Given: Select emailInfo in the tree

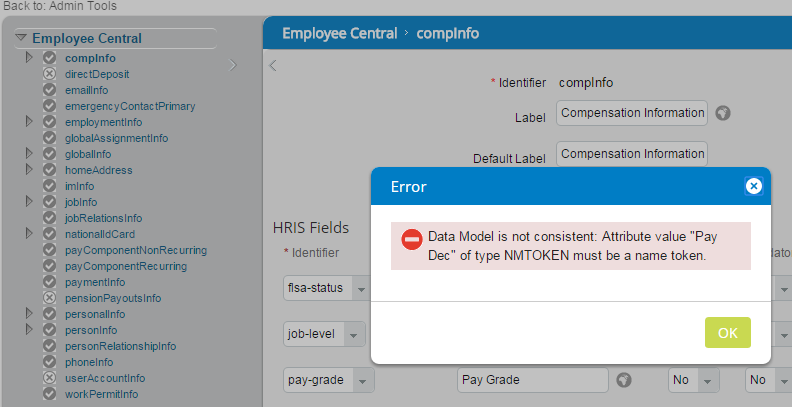Looking at the screenshot, I should click(x=86, y=90).
